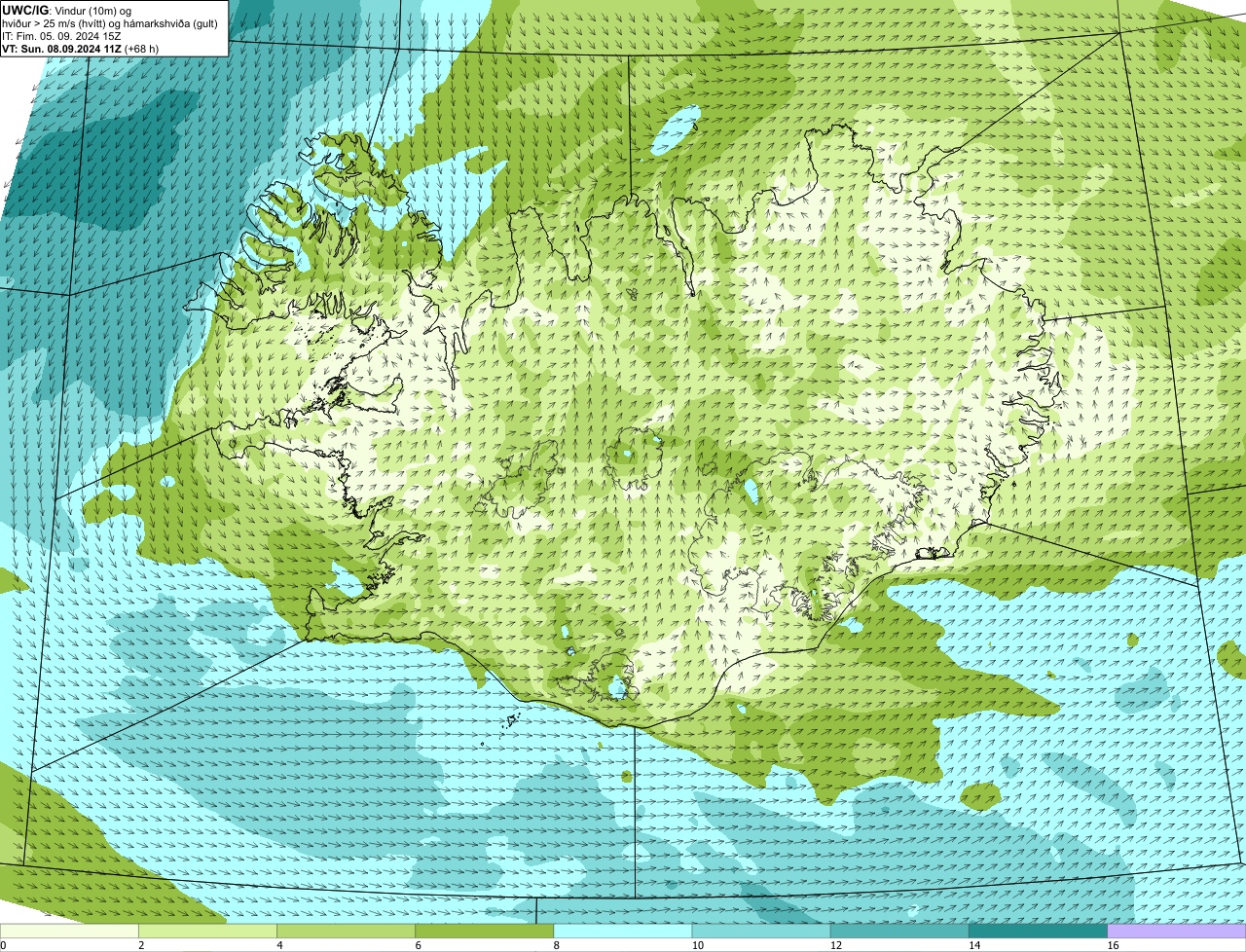Click the 12–14 m/s teal legend swatch
The image size is (1246, 952).
(x=899, y=932)
